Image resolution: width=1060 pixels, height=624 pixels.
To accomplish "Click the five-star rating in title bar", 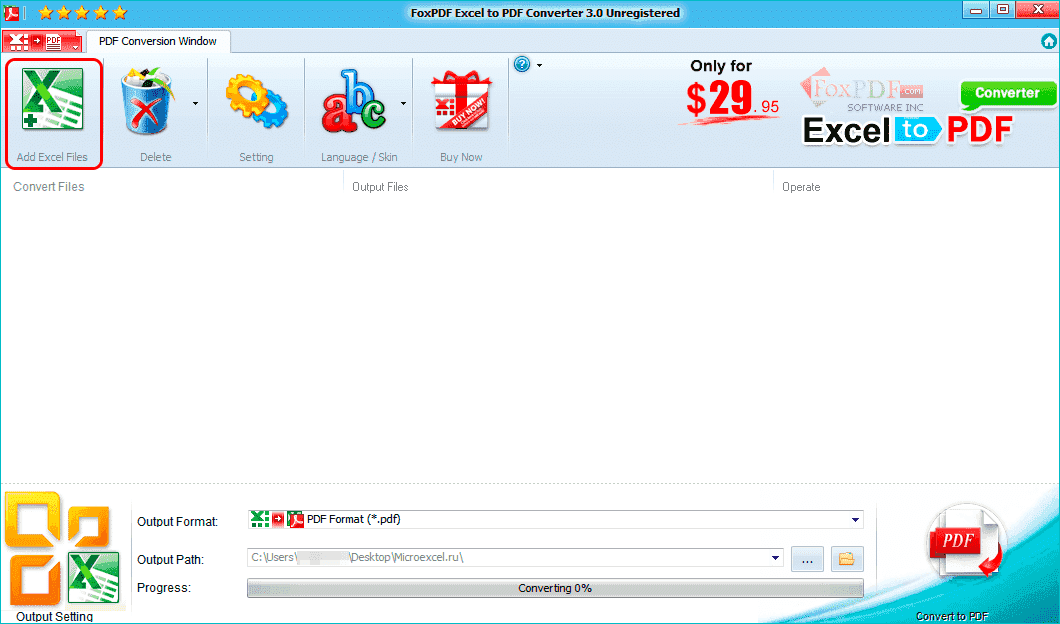I will [82, 12].
